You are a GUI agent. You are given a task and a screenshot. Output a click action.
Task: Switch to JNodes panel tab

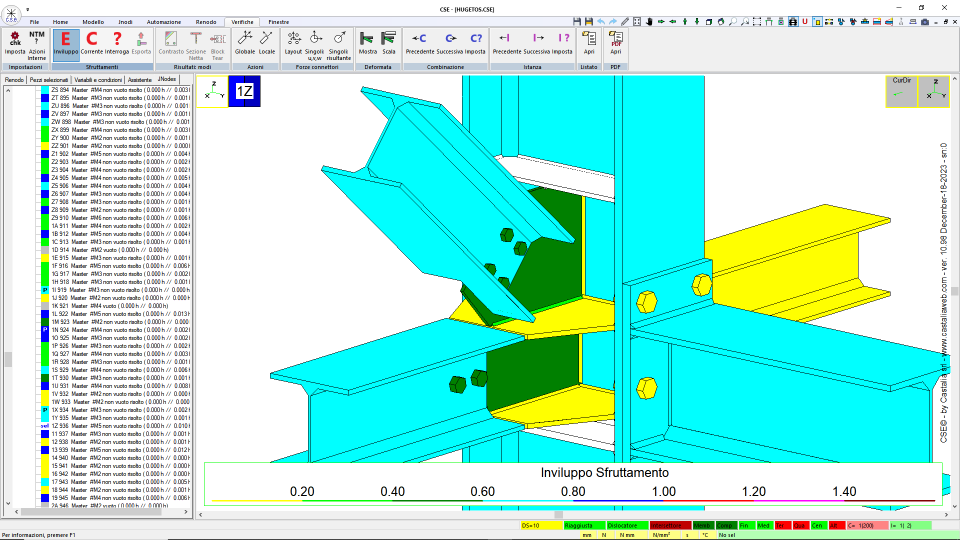[167, 80]
